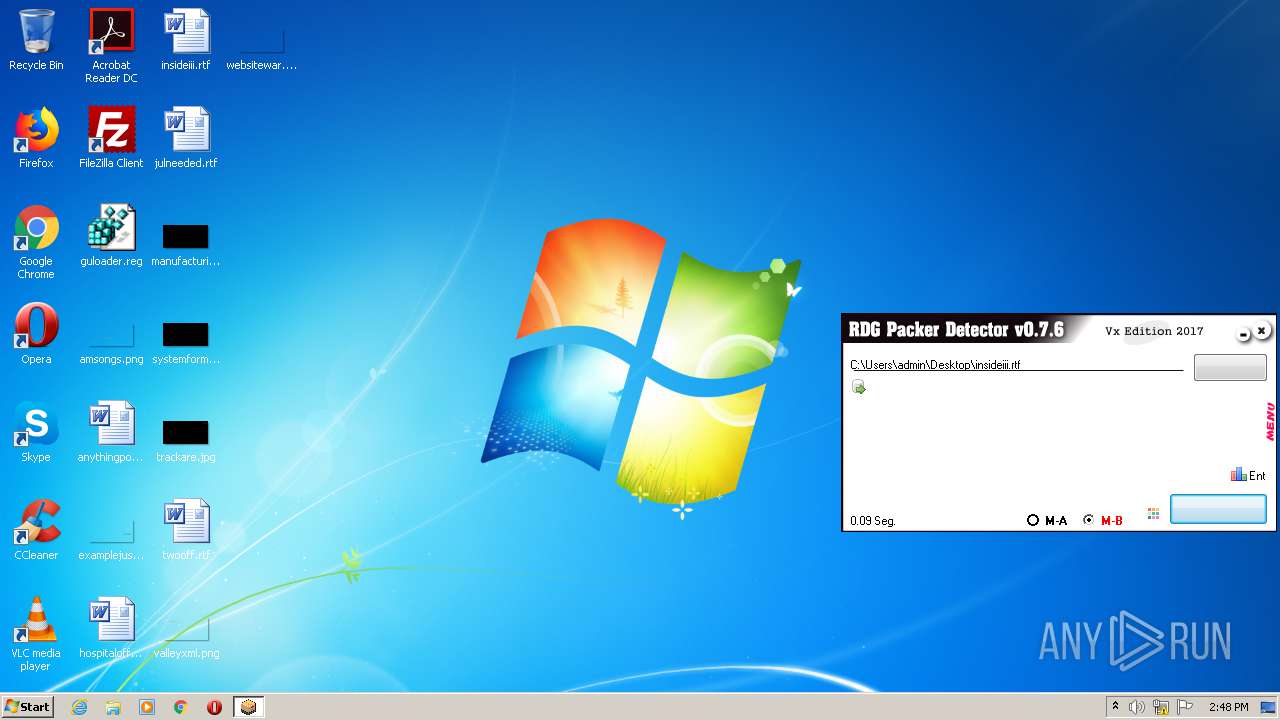1280x720 pixels.
Task: Select julneeded.rtf document icon
Action: 186,138
